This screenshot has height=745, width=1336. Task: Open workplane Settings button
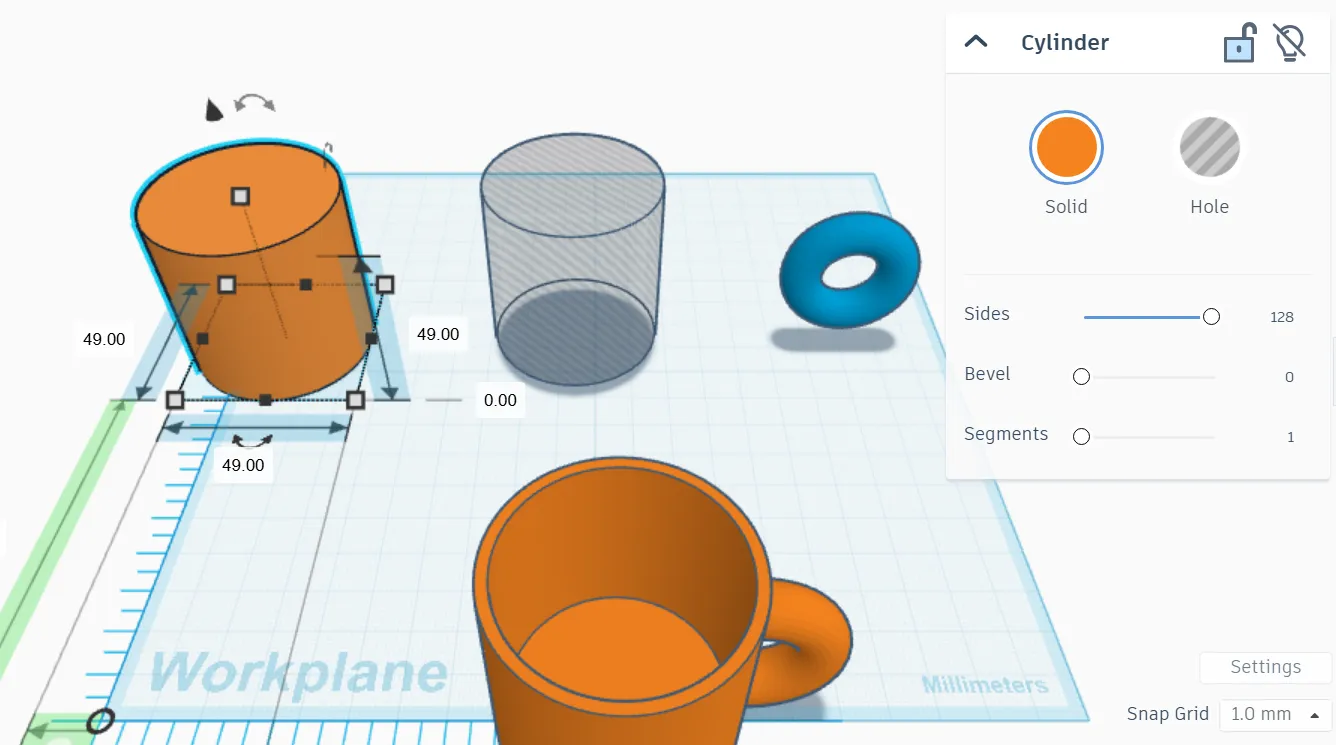click(1265, 667)
